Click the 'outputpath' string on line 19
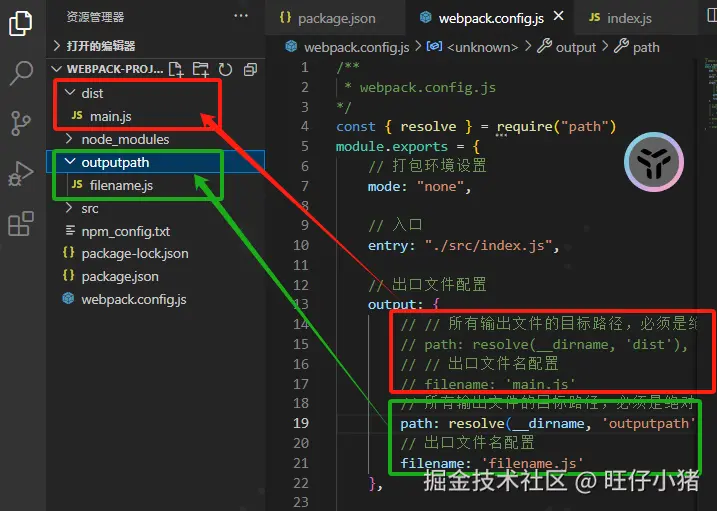The height and width of the screenshot is (511, 717). (x=648, y=424)
